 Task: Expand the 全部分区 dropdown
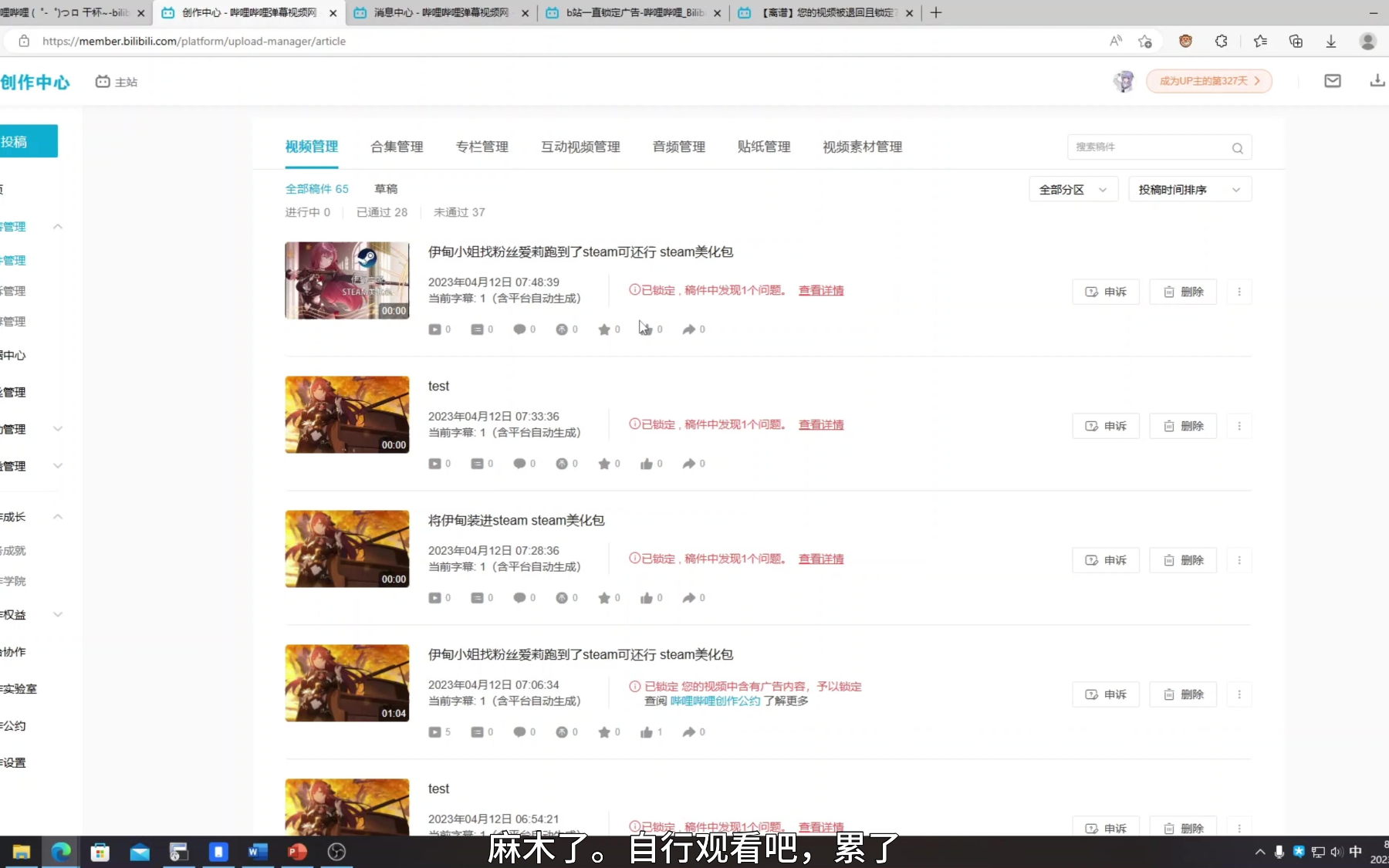pos(1073,190)
